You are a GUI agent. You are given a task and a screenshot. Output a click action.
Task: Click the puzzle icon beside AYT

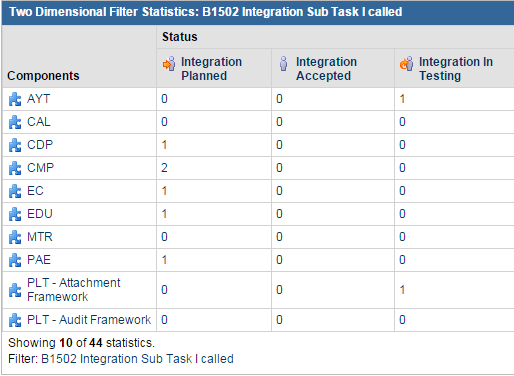click(15, 99)
